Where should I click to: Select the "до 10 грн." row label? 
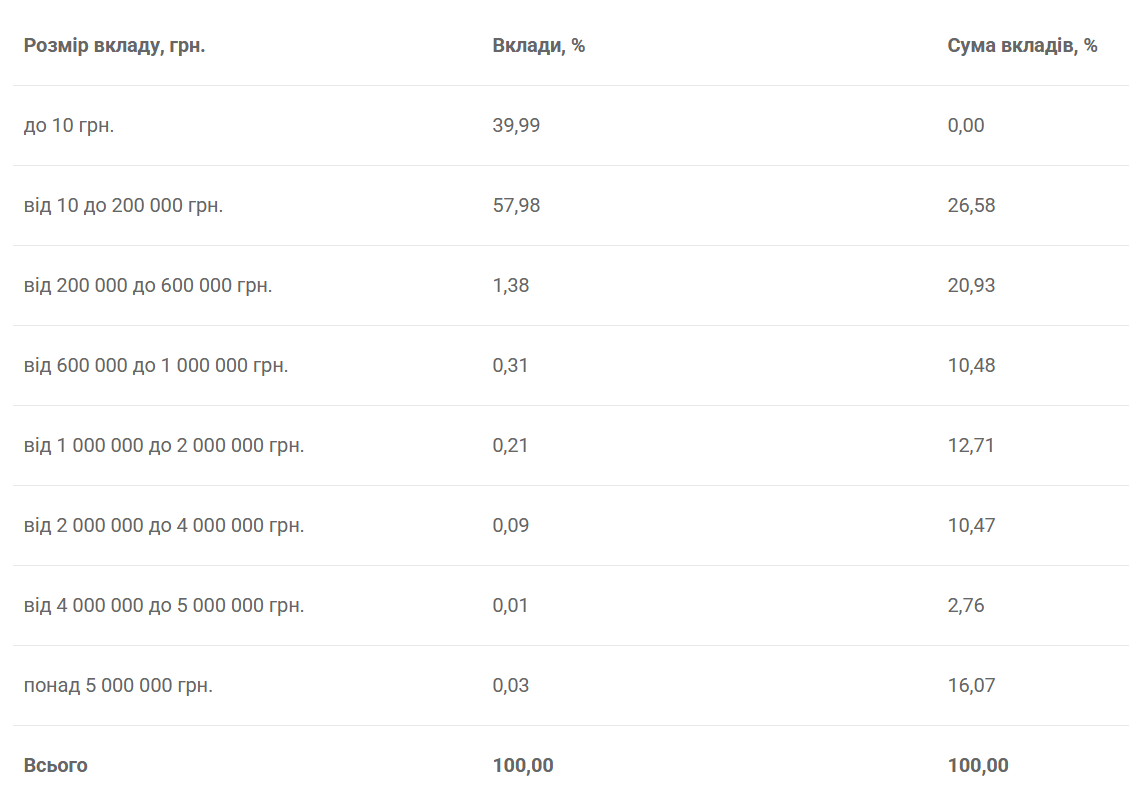pos(69,126)
